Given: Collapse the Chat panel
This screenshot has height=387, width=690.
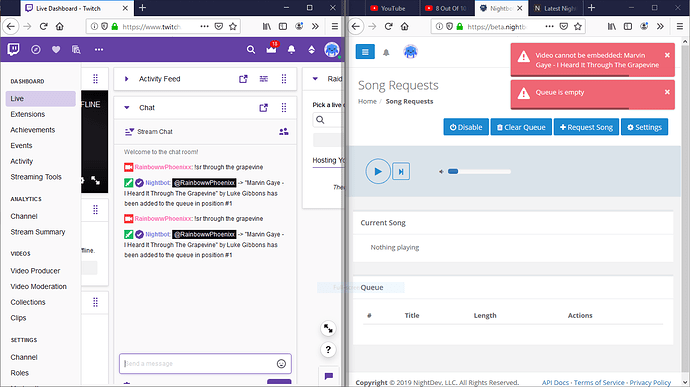Looking at the screenshot, I should pyautogui.click(x=127, y=107).
